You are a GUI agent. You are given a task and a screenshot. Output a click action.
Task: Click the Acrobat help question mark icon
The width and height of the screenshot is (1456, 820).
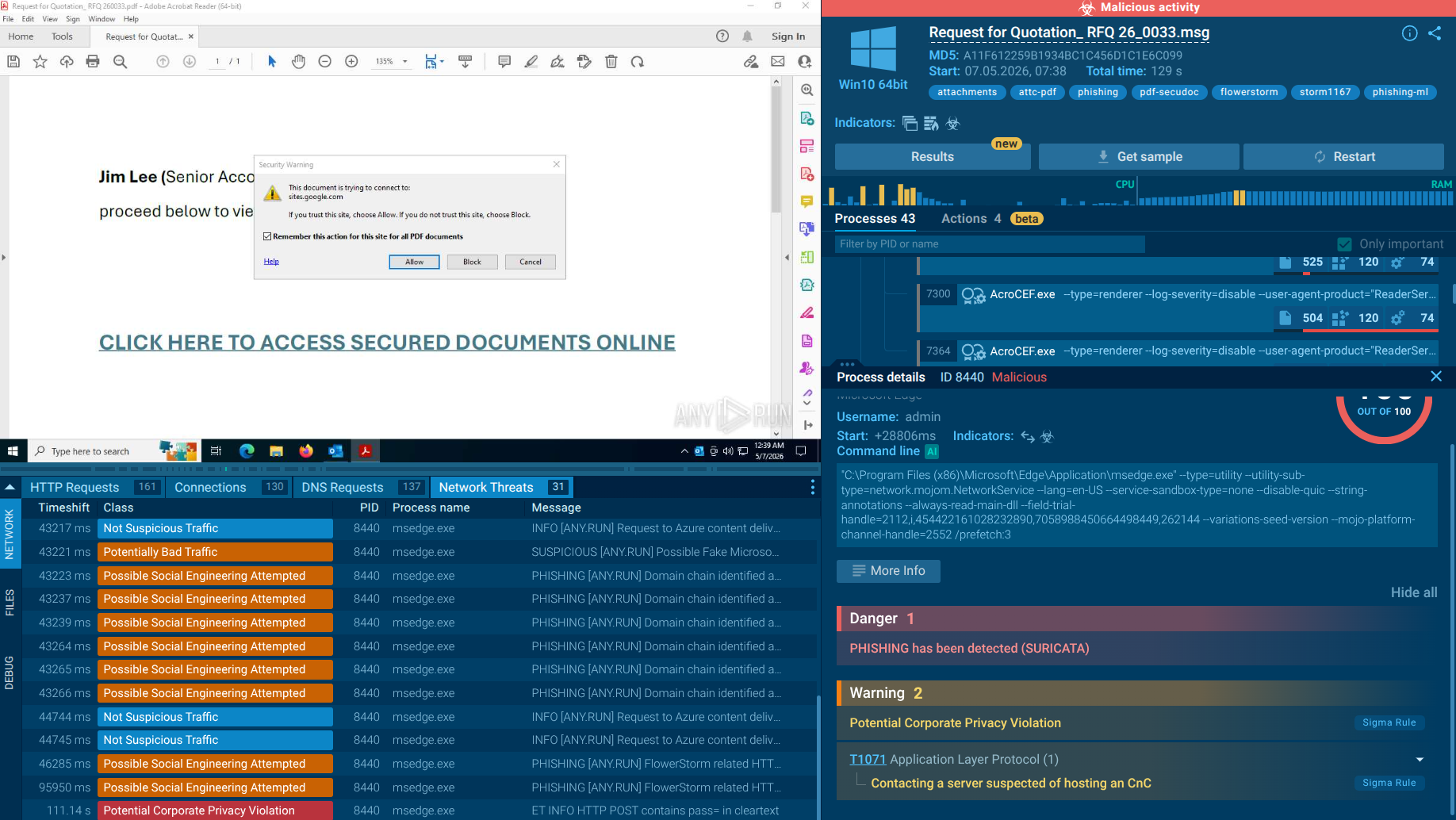pos(722,36)
